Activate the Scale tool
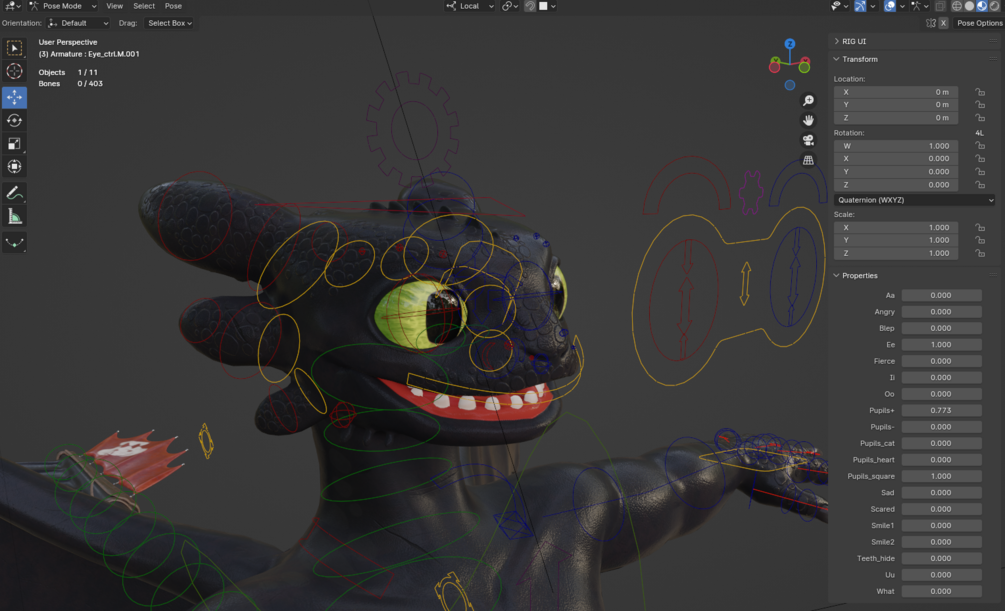Image resolution: width=1005 pixels, height=611 pixels. click(14, 143)
